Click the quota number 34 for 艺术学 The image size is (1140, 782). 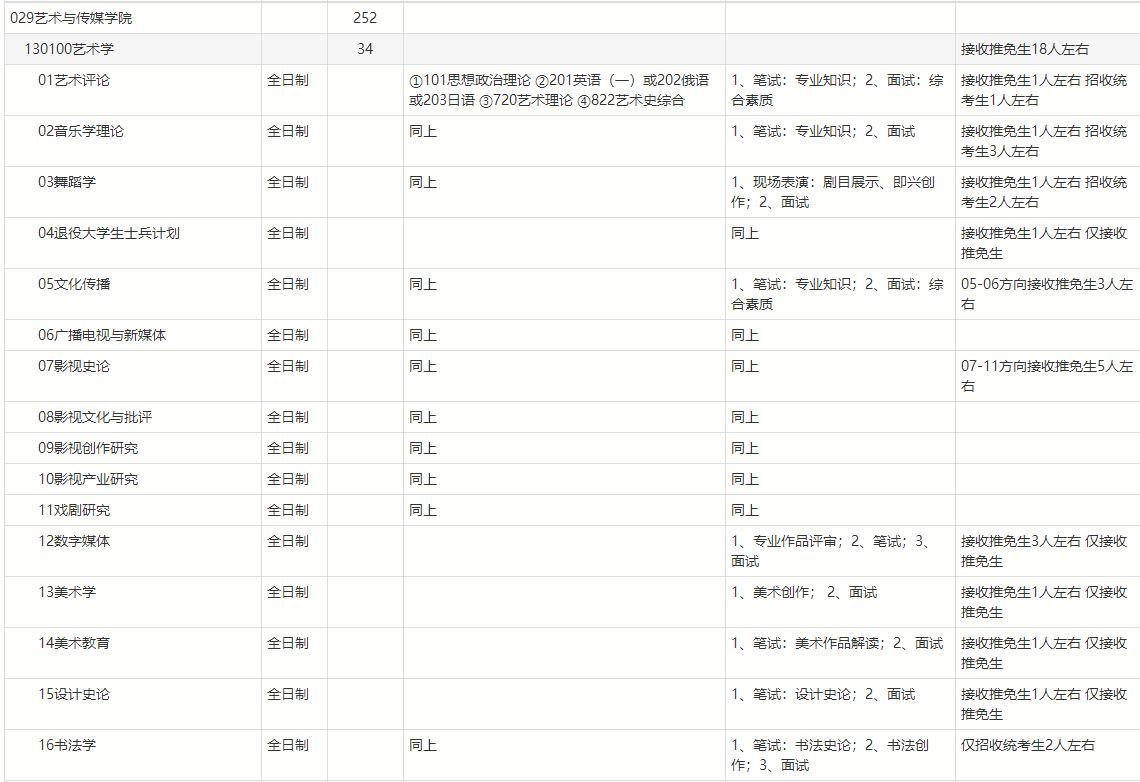click(x=365, y=49)
